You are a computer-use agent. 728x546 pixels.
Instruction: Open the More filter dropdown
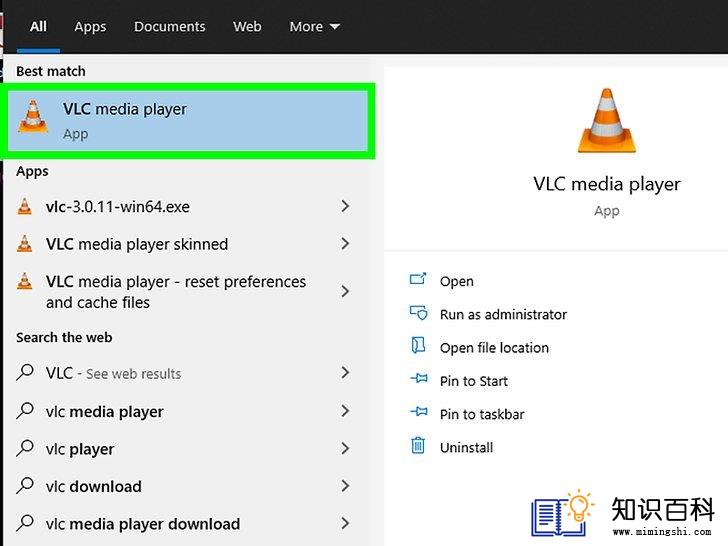[x=314, y=26]
